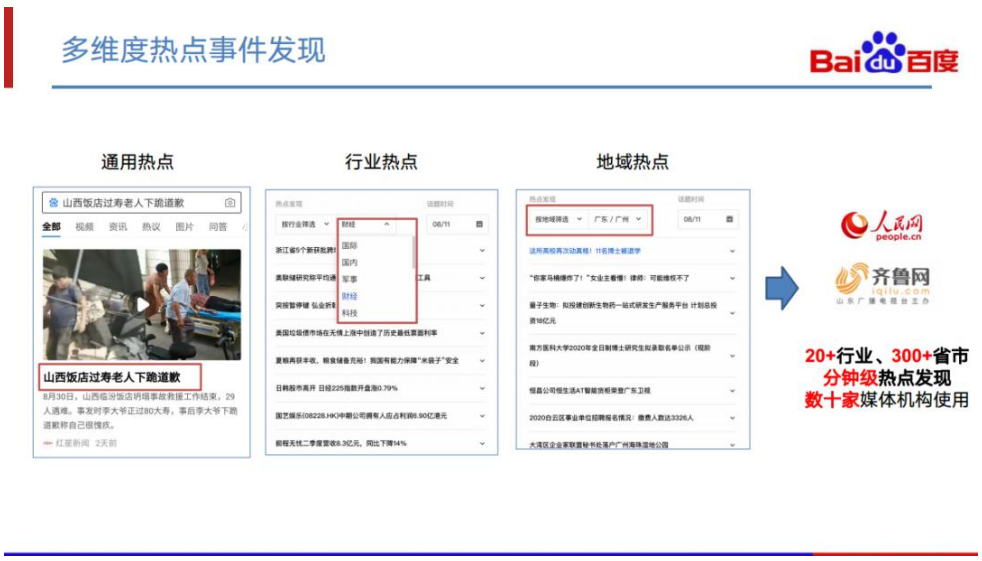Expand the 2020白云区事业单位 row chevron

click(x=732, y=418)
